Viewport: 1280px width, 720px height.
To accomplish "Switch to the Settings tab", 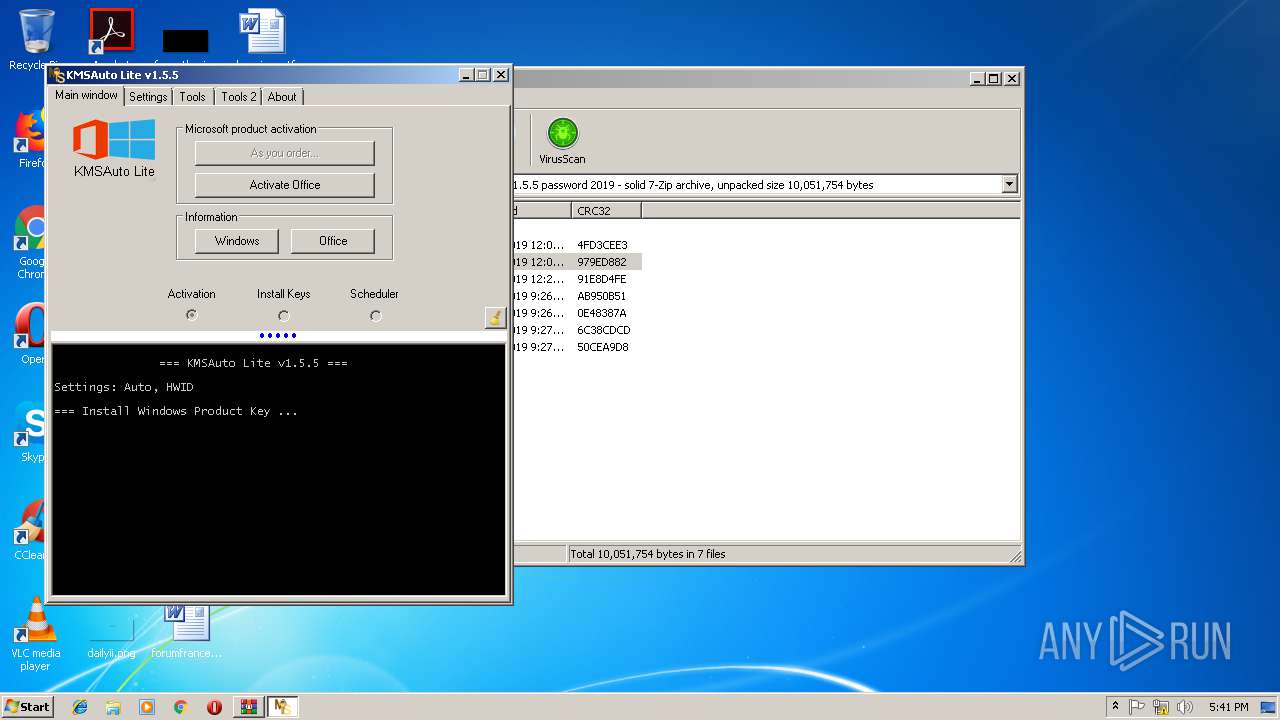I will (148, 97).
